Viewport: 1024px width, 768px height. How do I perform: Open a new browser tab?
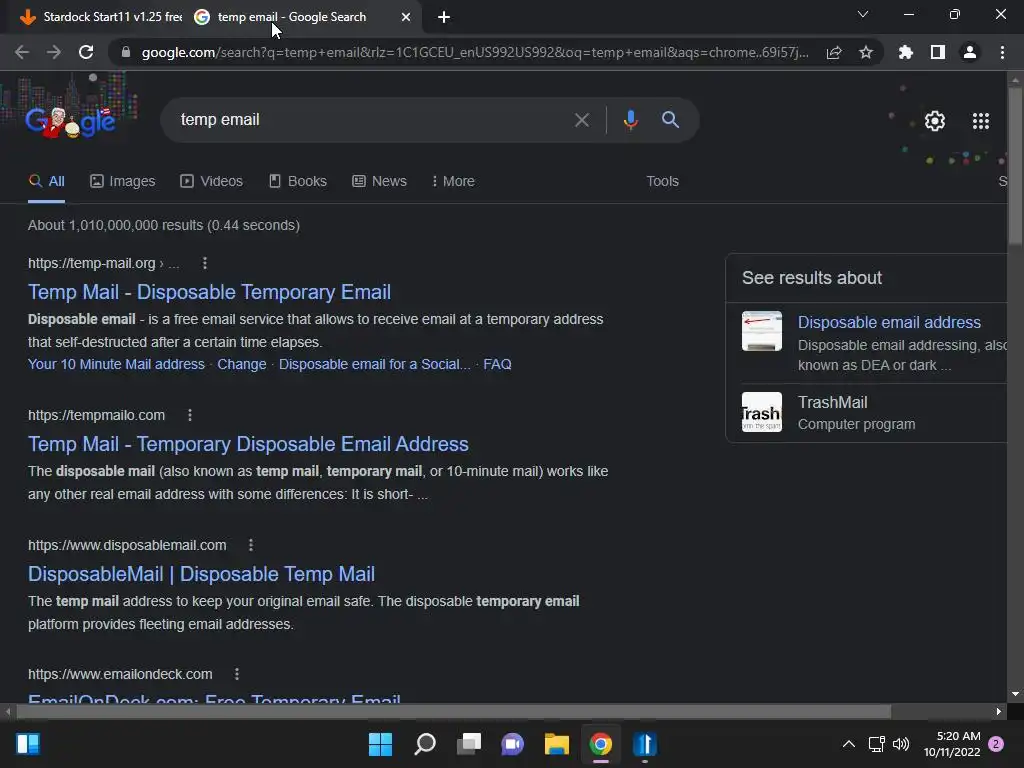pos(444,17)
